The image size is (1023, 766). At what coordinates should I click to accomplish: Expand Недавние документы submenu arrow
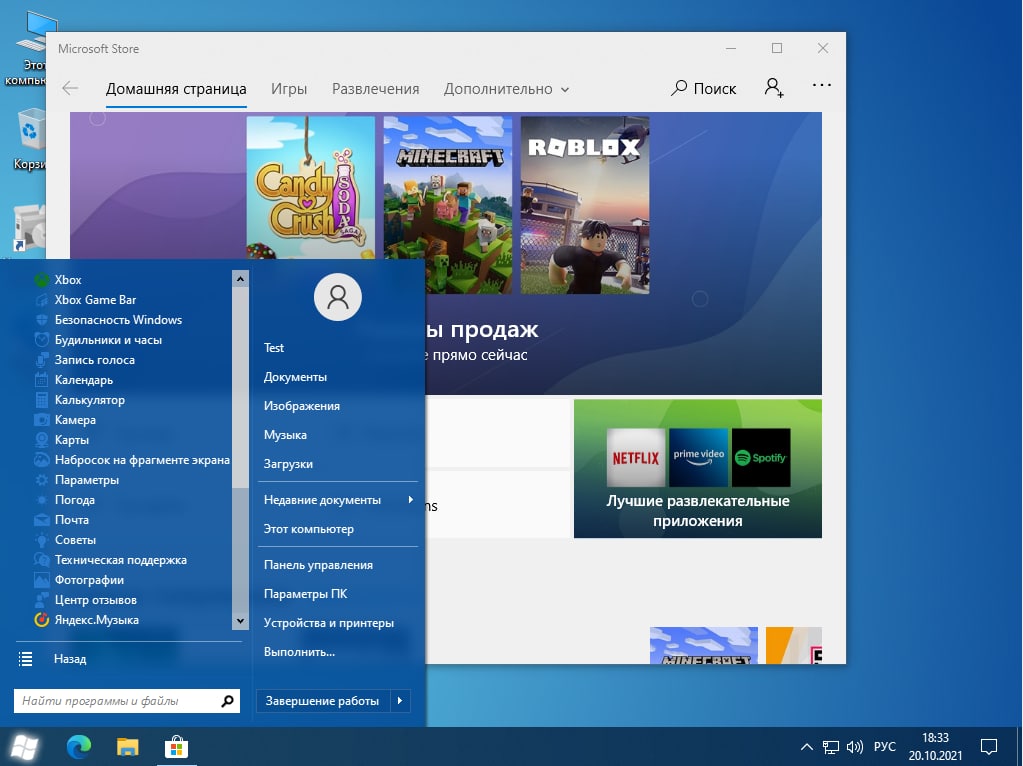(410, 500)
